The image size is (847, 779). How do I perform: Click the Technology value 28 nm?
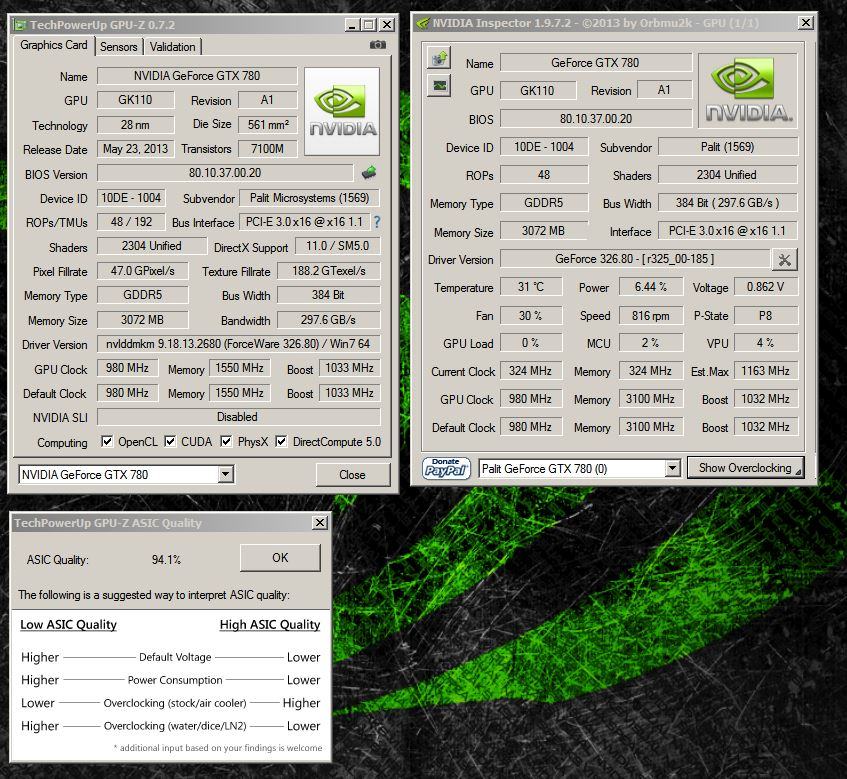[136, 125]
